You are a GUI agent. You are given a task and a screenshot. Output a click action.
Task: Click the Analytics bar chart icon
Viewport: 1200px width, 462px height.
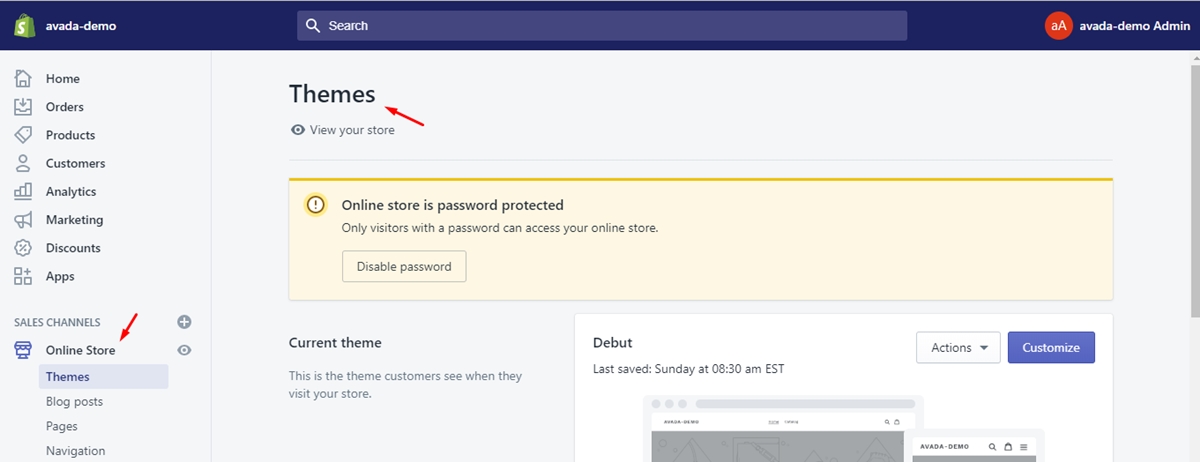click(x=23, y=191)
